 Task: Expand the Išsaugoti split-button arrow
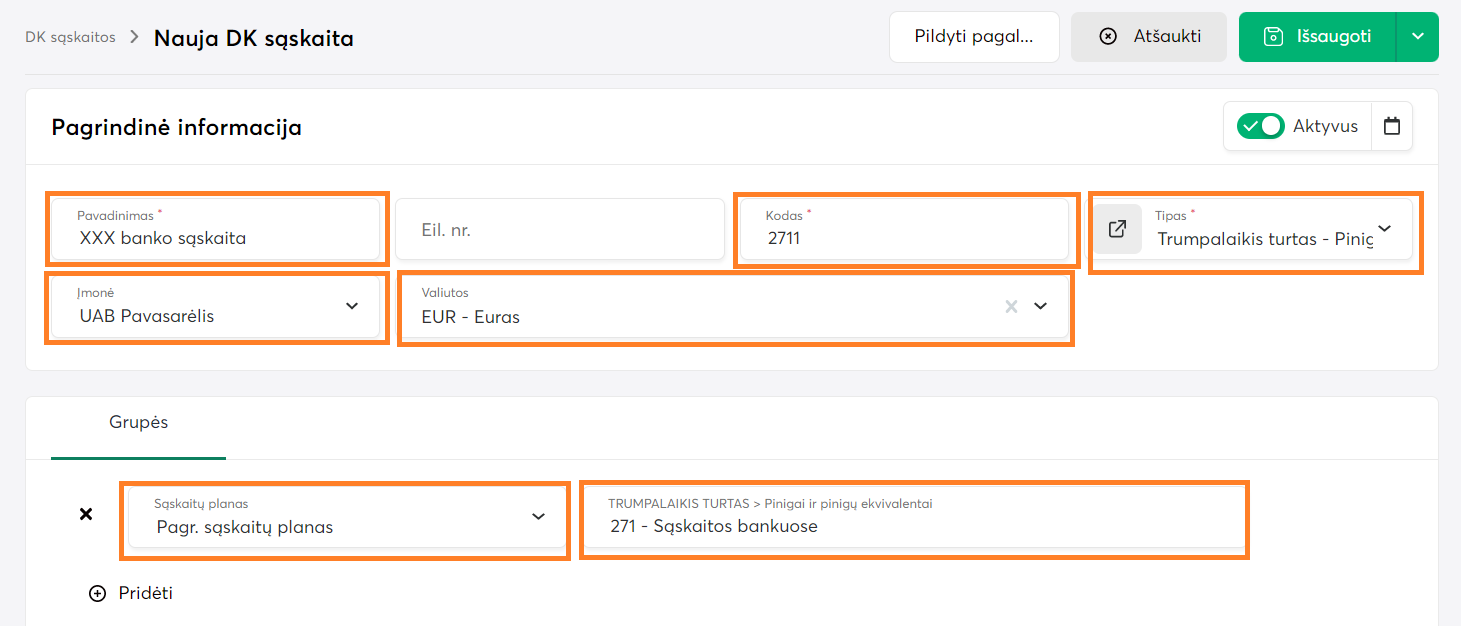click(x=1417, y=37)
